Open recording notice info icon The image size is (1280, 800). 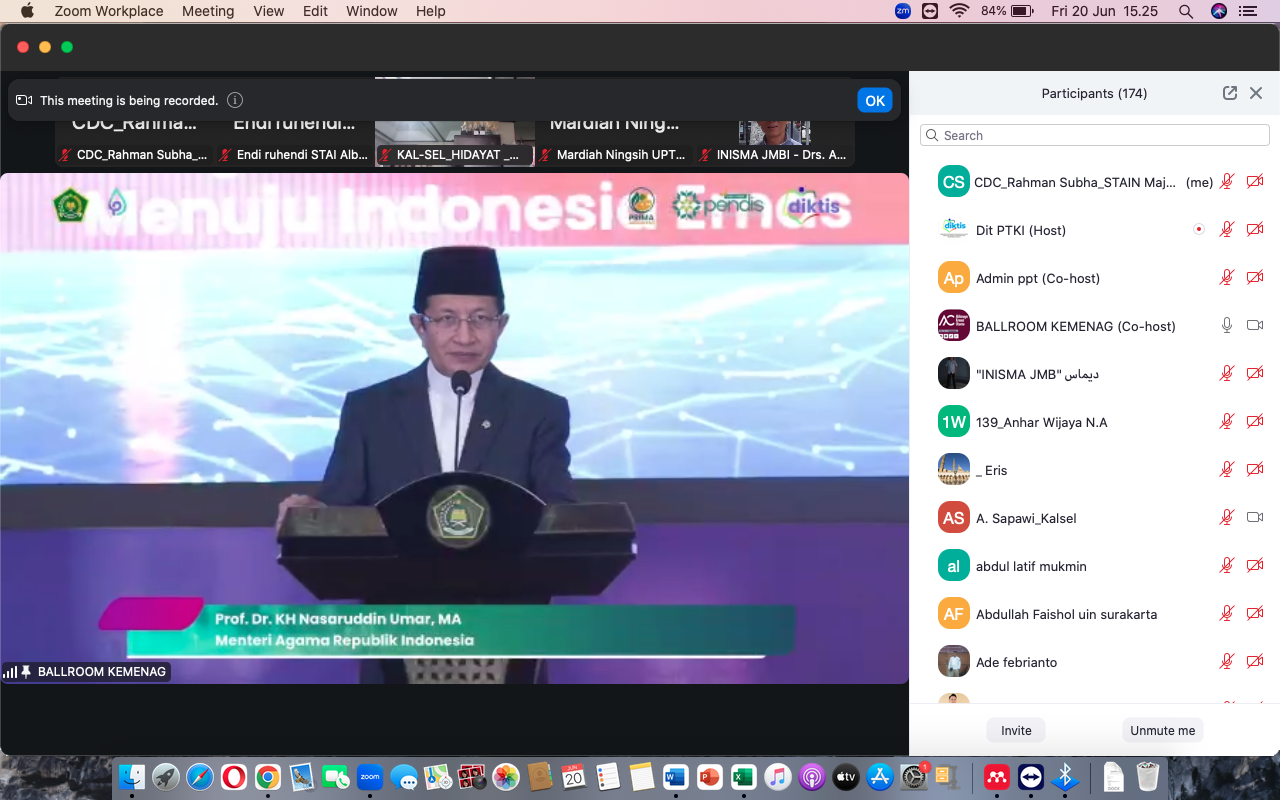pyautogui.click(x=235, y=100)
